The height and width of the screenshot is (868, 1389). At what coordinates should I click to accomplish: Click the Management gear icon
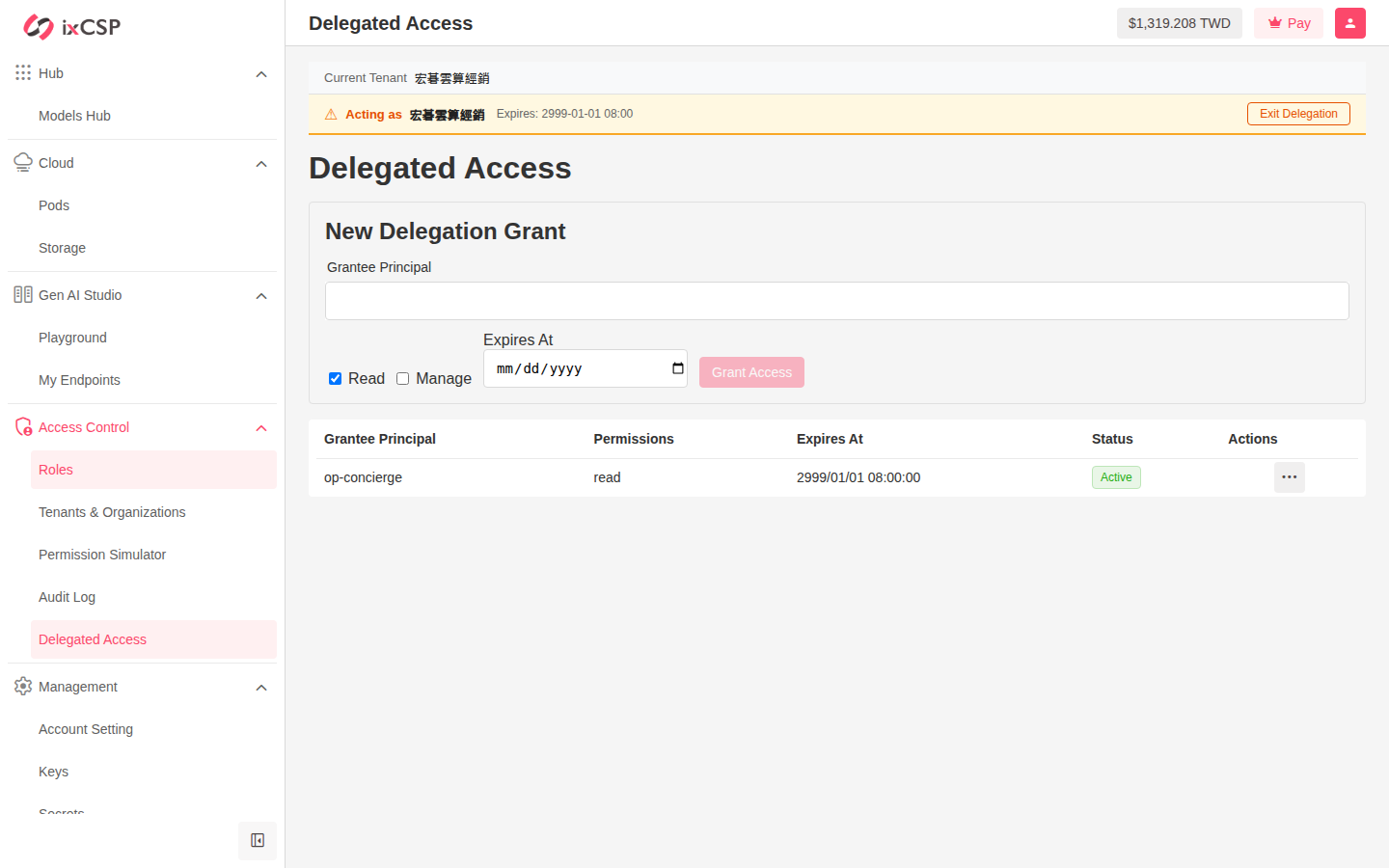pos(23,687)
